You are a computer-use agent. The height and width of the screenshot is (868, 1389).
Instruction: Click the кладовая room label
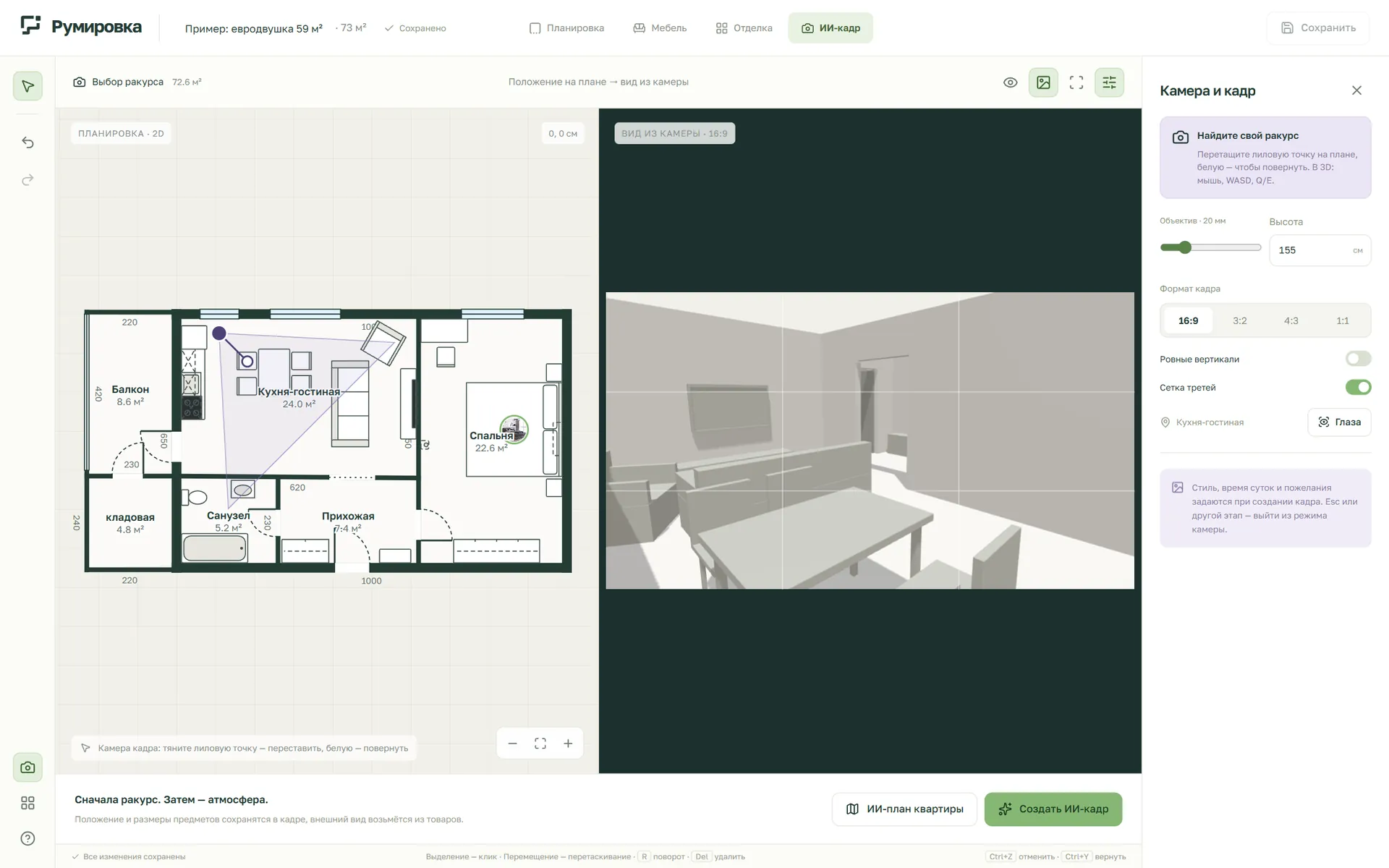click(130, 517)
